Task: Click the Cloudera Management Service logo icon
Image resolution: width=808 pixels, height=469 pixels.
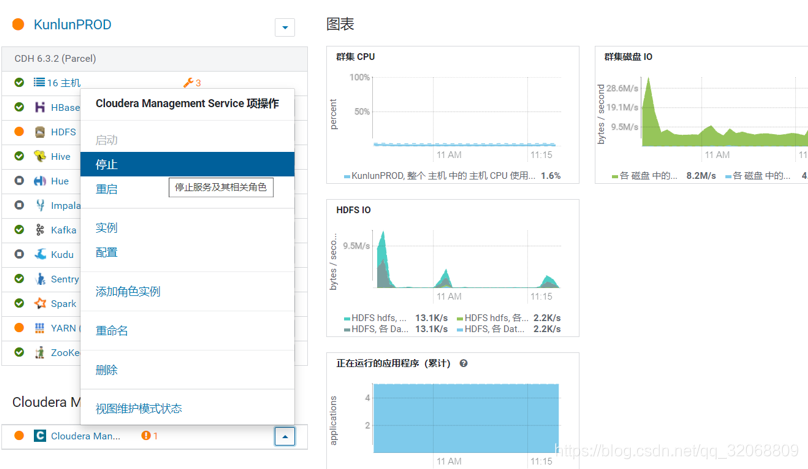Action: click(x=40, y=436)
